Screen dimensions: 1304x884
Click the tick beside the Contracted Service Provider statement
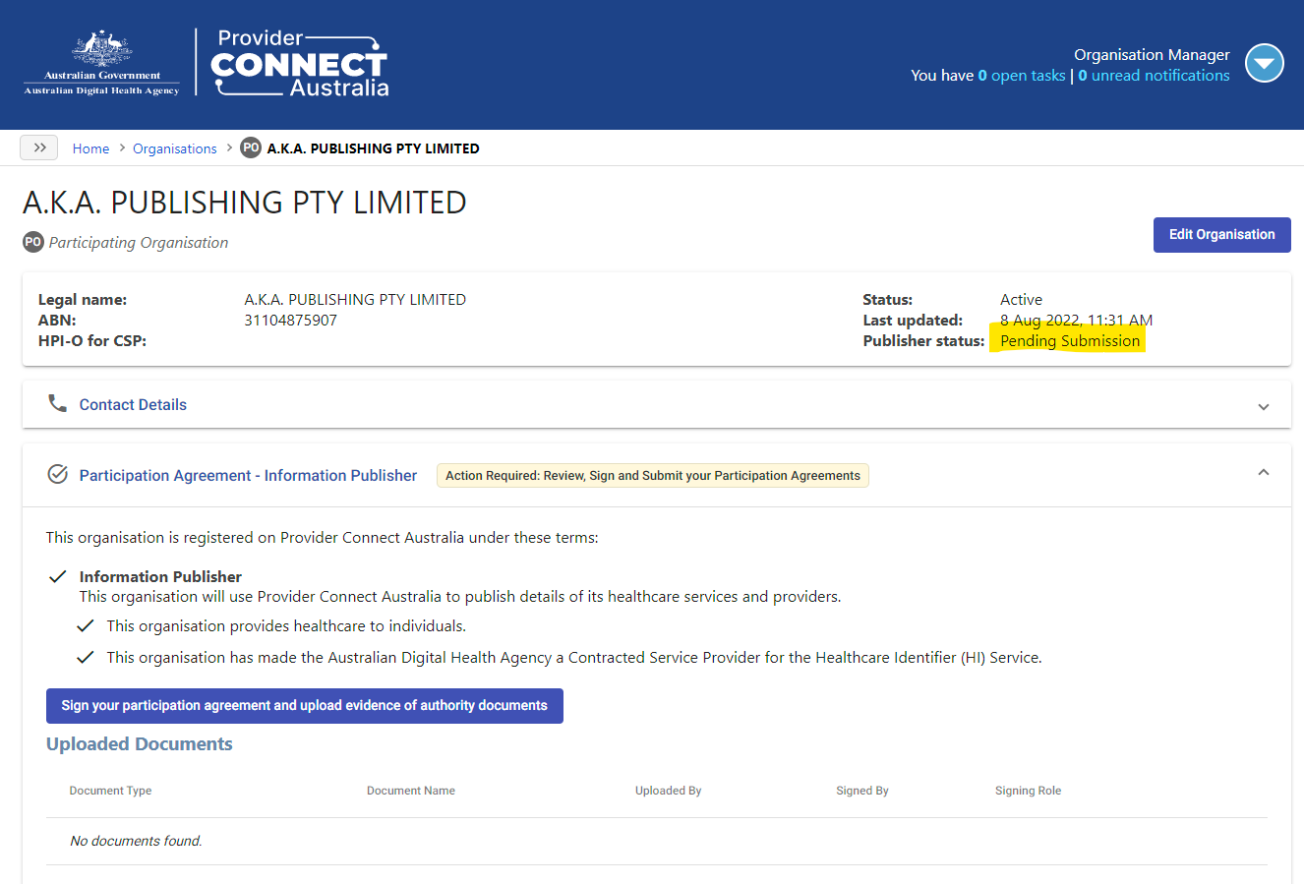pyautogui.click(x=85, y=657)
